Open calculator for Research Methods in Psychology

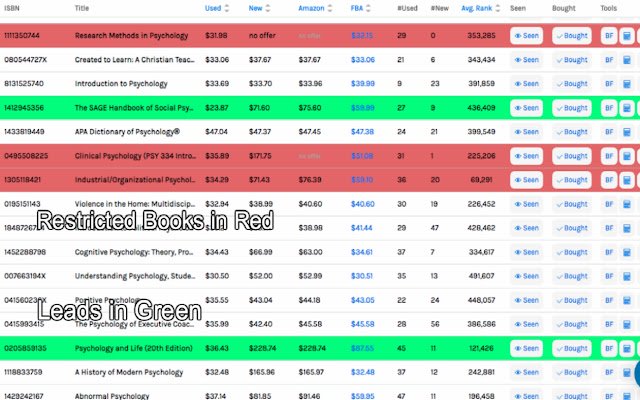coord(627,36)
